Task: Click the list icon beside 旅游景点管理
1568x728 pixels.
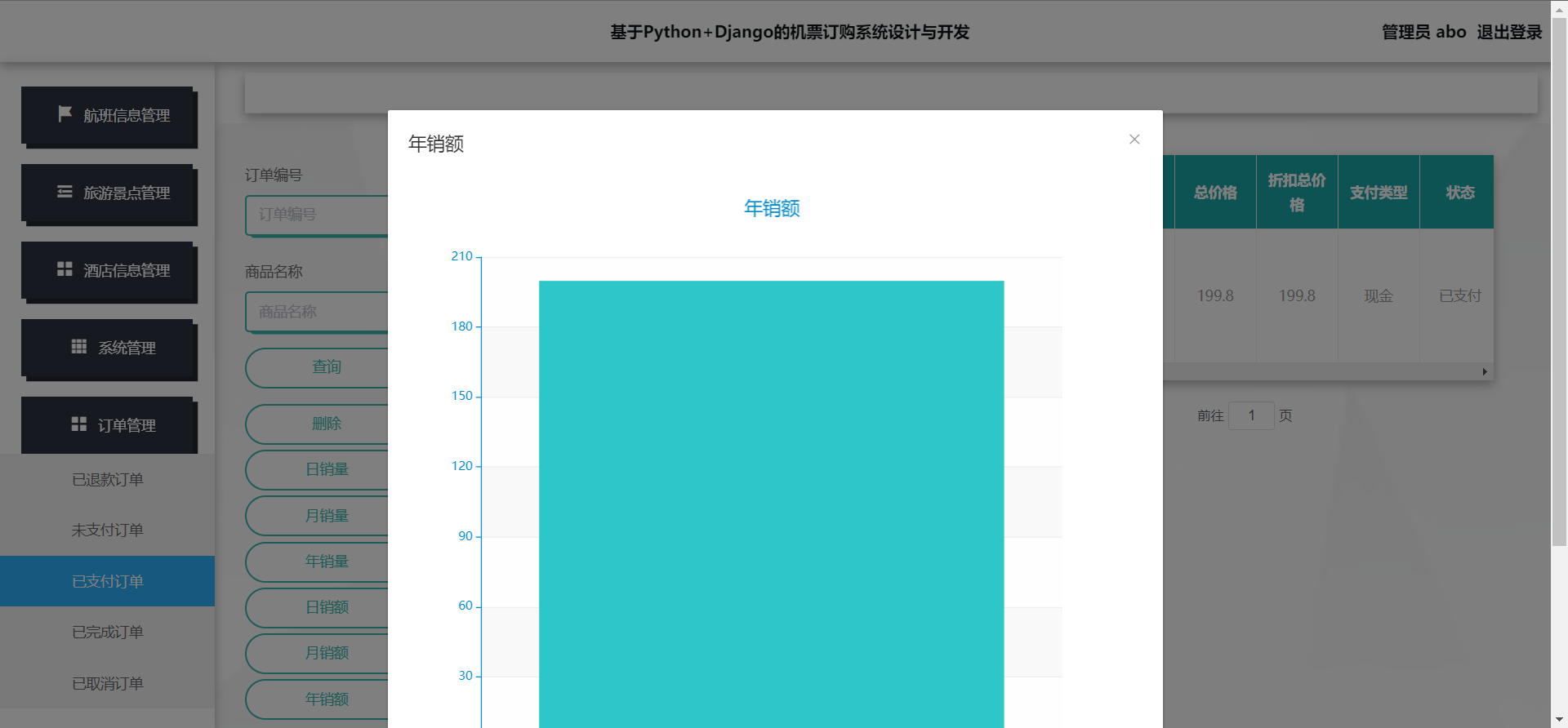Action: pos(65,192)
